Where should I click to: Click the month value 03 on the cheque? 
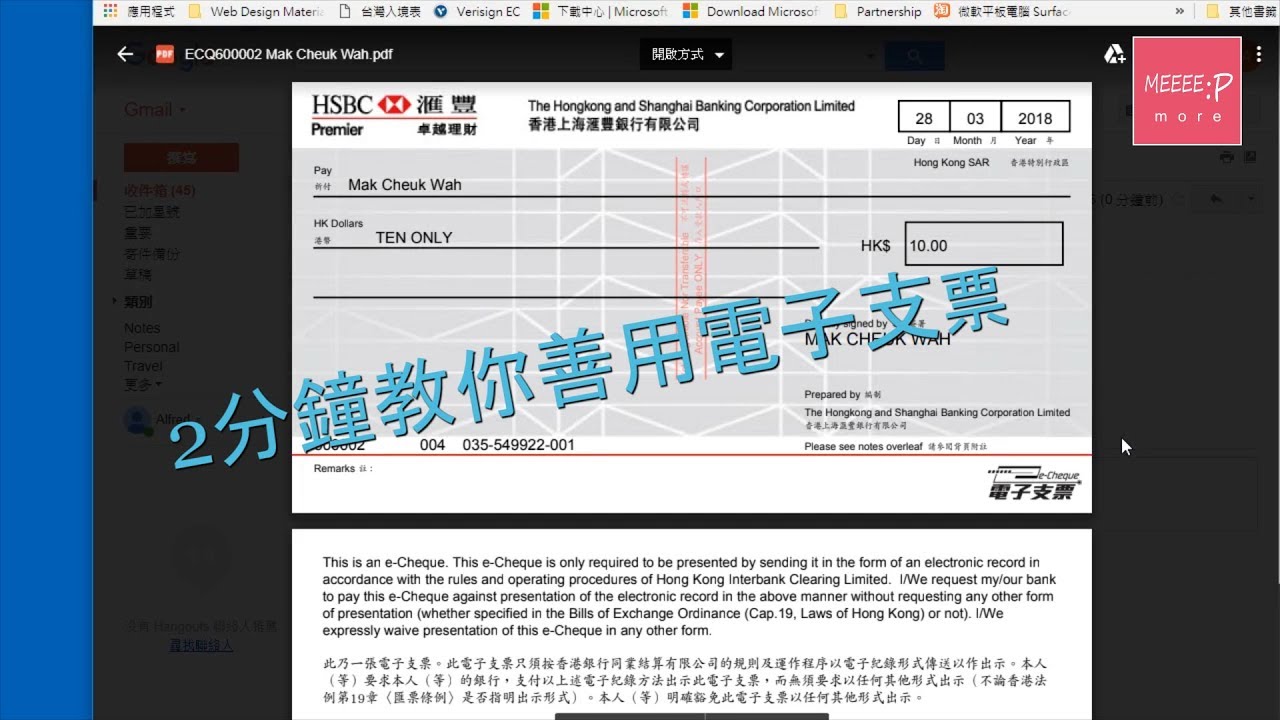point(975,118)
